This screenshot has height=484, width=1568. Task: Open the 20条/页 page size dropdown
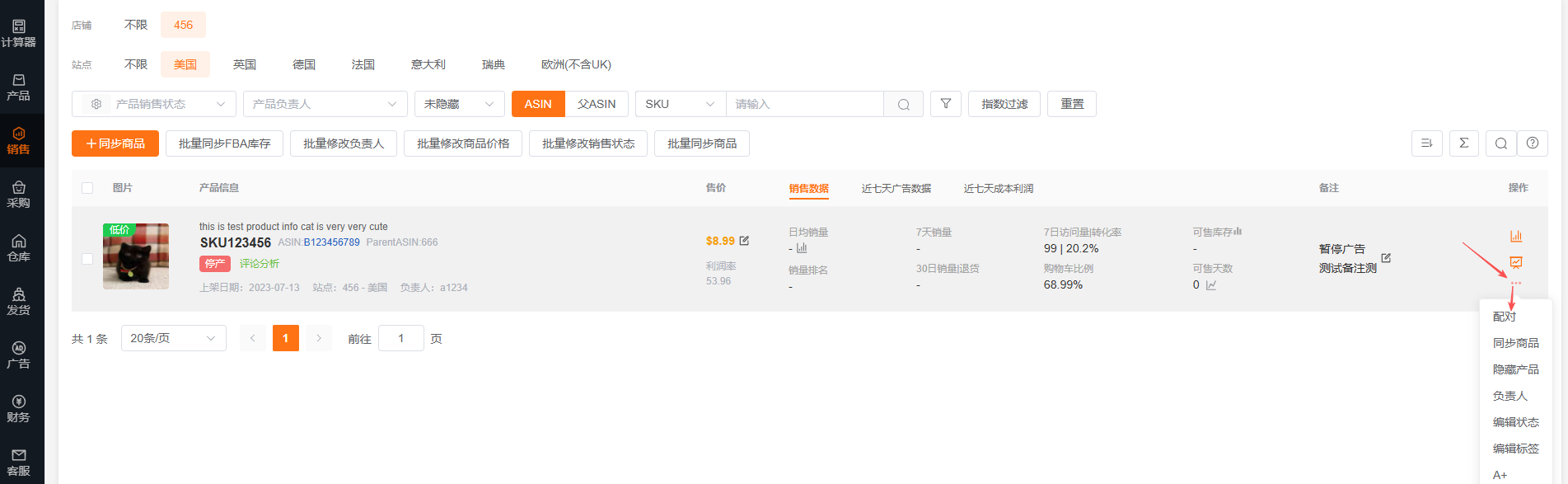click(x=173, y=338)
